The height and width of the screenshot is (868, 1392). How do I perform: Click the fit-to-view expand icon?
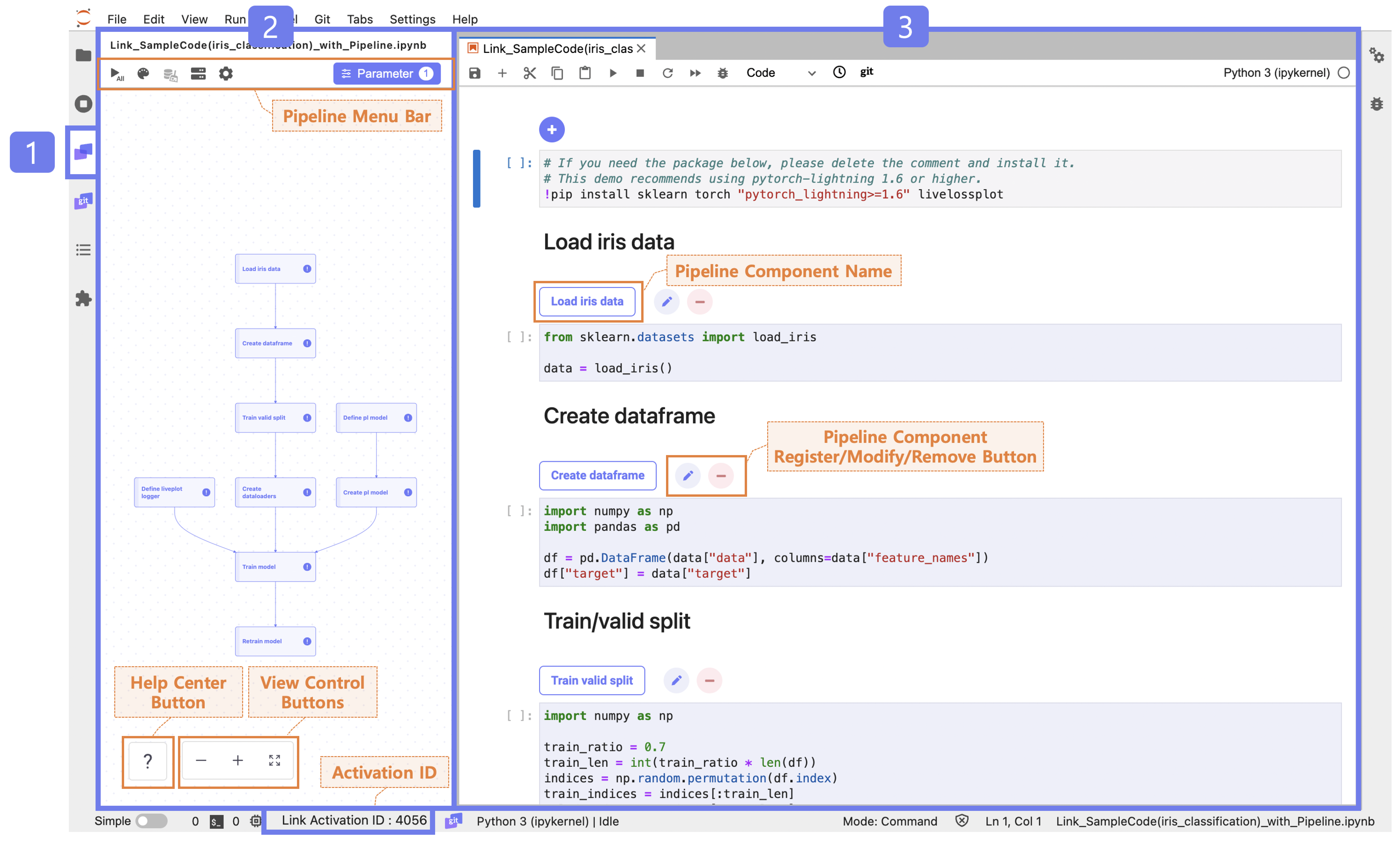274,761
